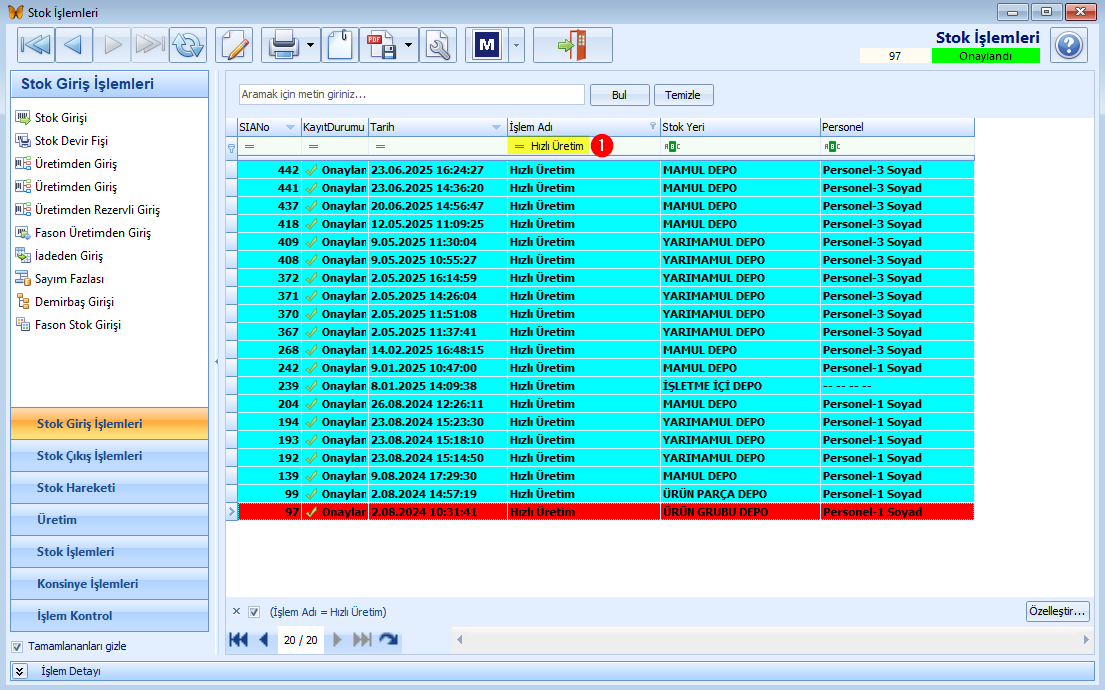
Task: Open the edit record pencil icon
Action: pos(234,45)
